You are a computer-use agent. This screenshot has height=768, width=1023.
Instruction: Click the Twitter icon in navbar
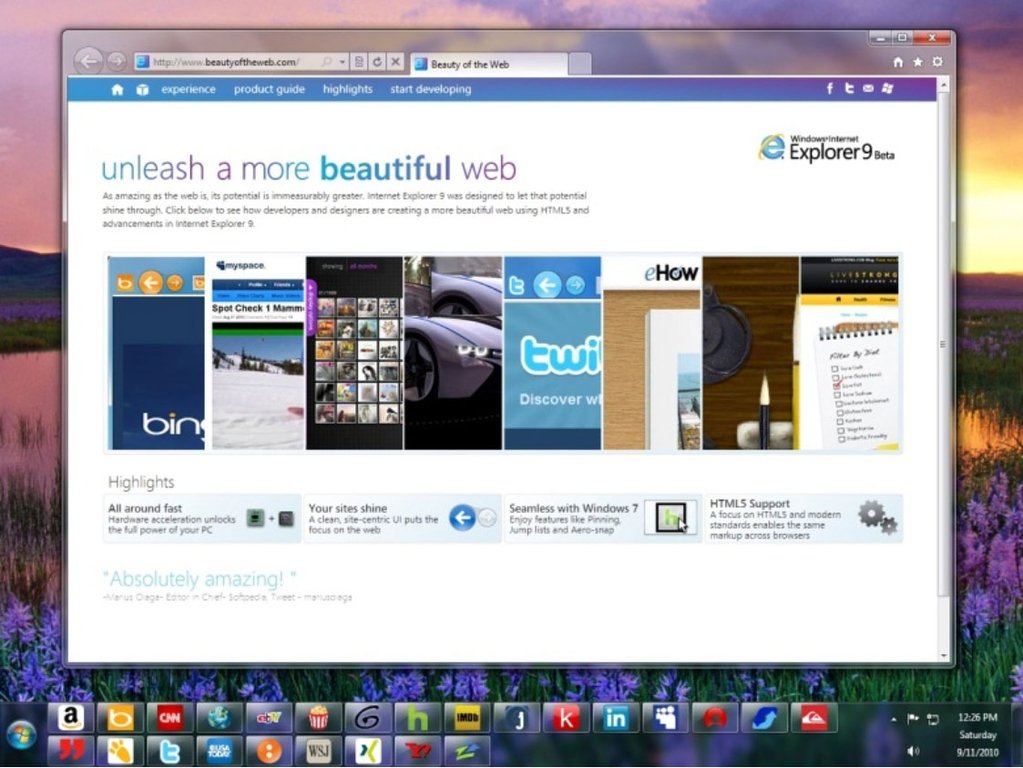click(849, 89)
